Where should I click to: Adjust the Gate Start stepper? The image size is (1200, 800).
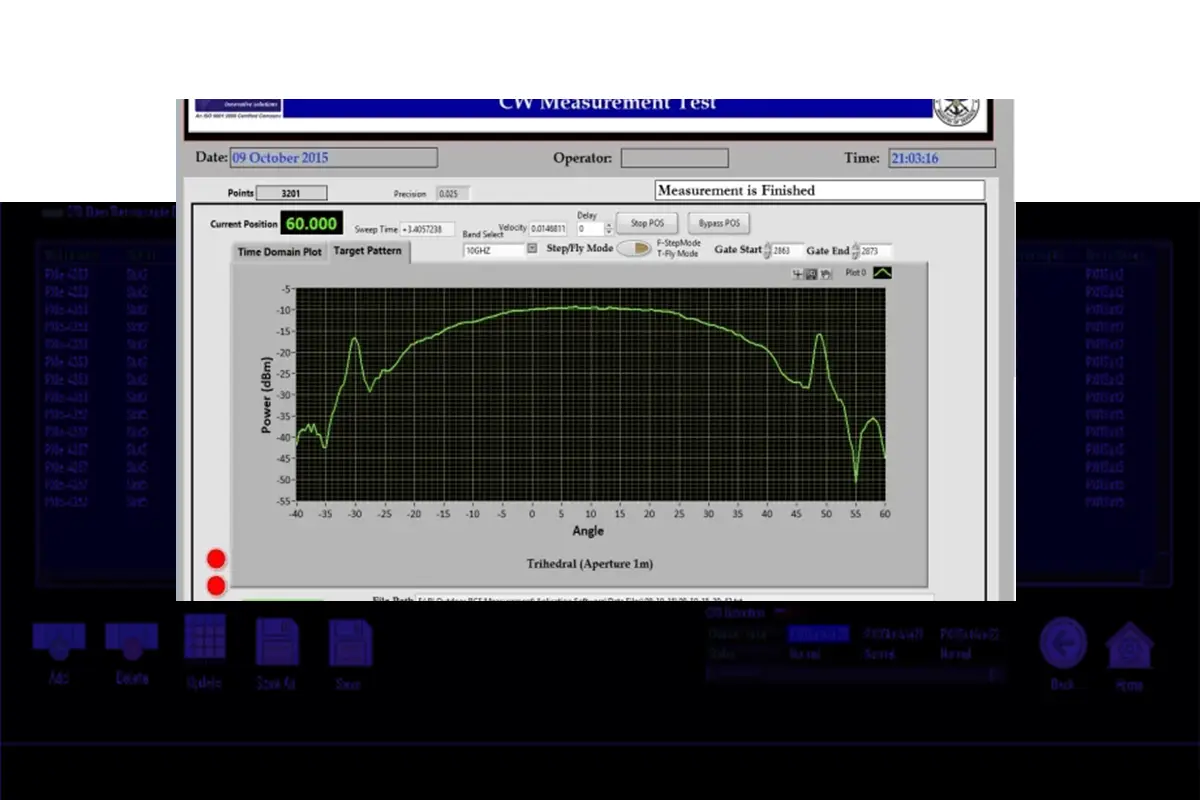tap(767, 251)
